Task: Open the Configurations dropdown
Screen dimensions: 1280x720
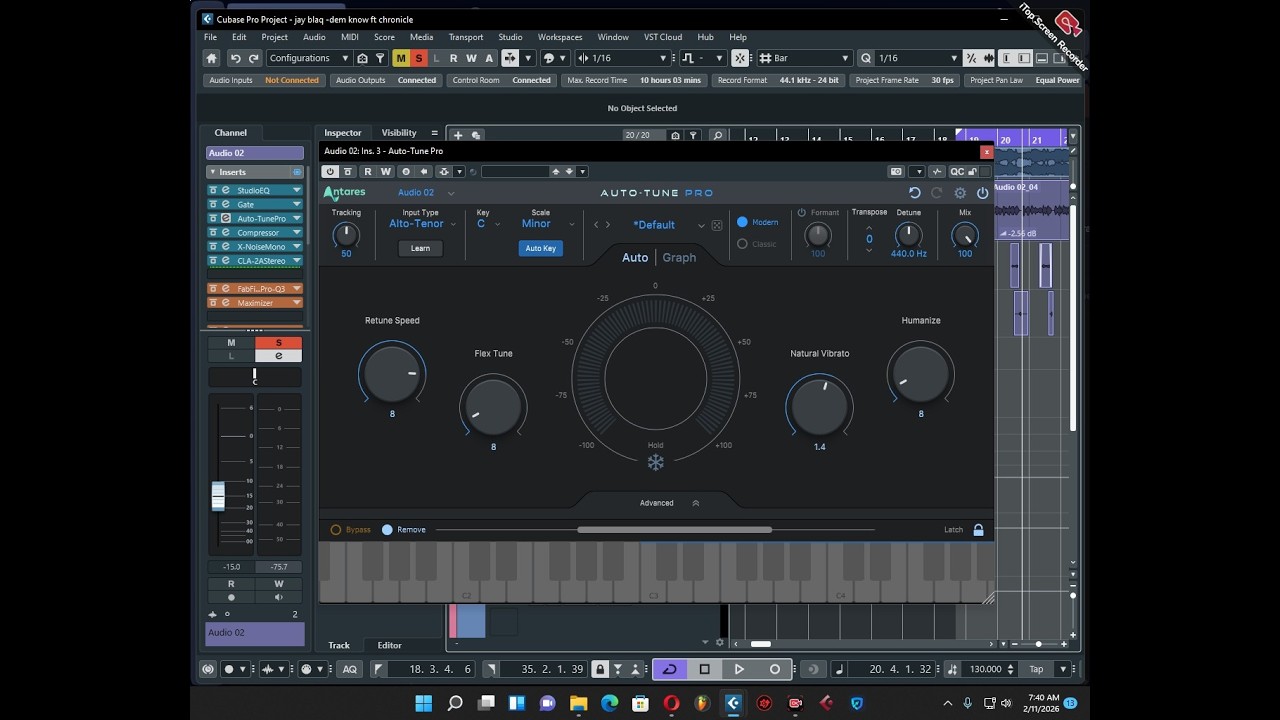Action: [x=308, y=58]
